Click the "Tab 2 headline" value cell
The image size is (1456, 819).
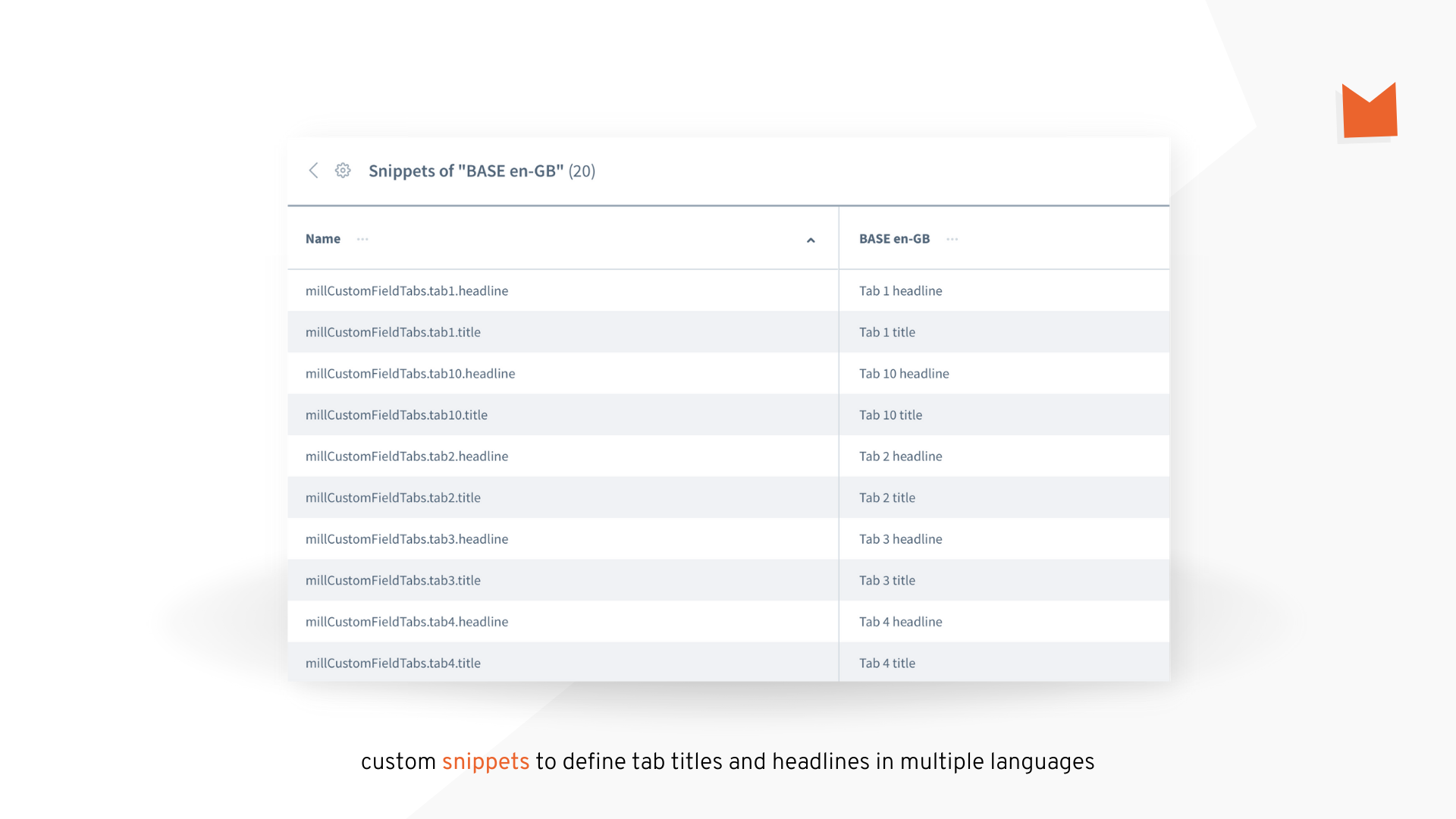pos(1004,456)
